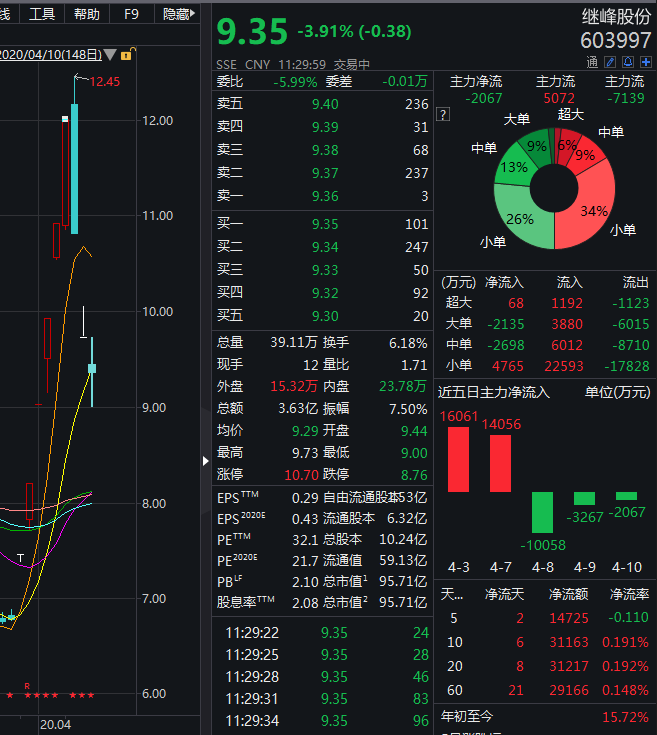
Task: Click the T marker on the chart
Action: point(20,558)
